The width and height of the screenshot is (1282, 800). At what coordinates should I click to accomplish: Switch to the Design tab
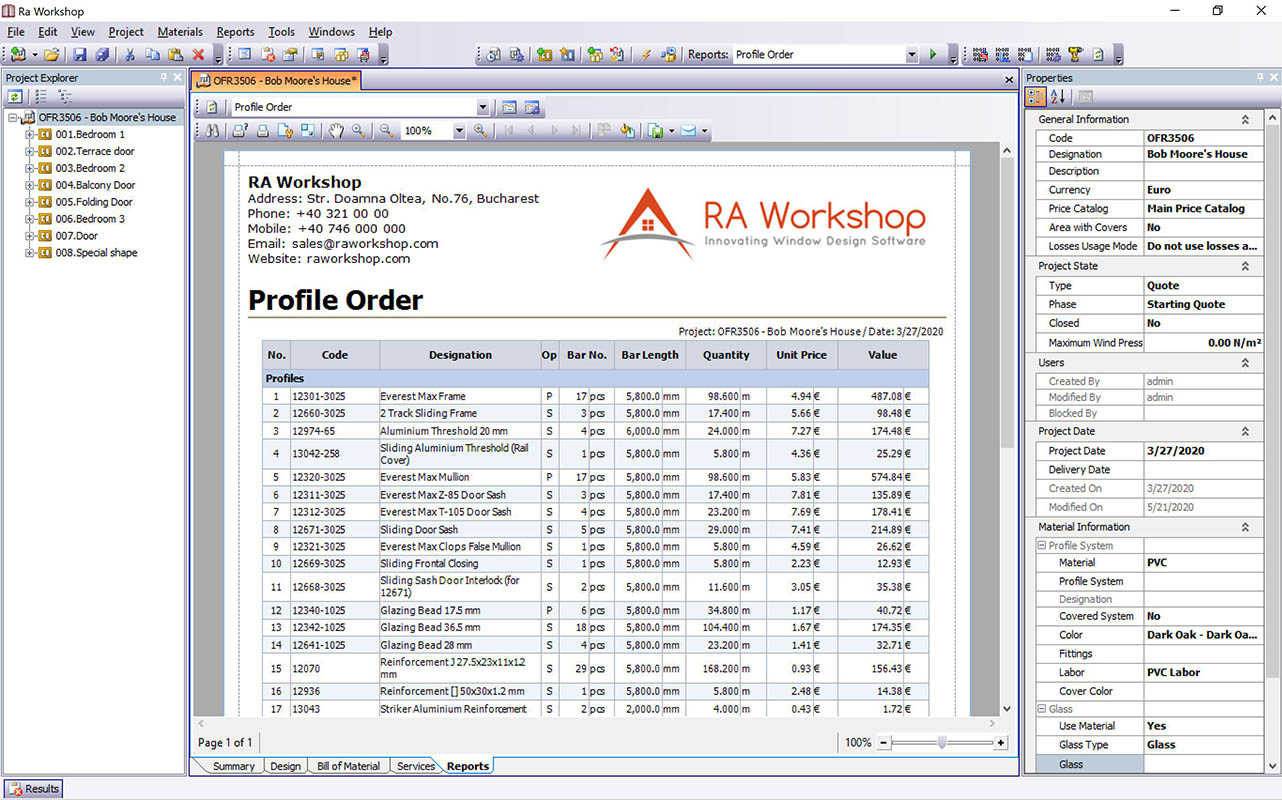pos(285,766)
